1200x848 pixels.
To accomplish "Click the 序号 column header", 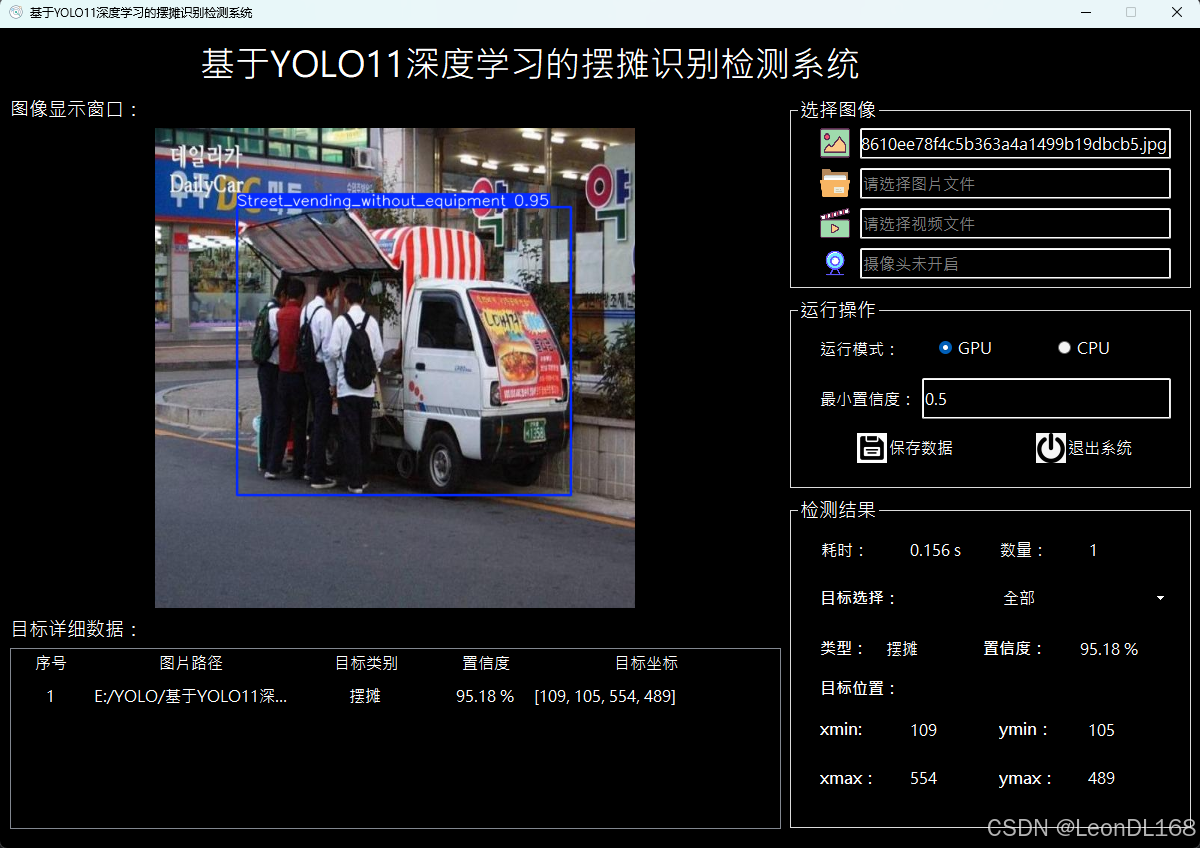I will [x=51, y=663].
